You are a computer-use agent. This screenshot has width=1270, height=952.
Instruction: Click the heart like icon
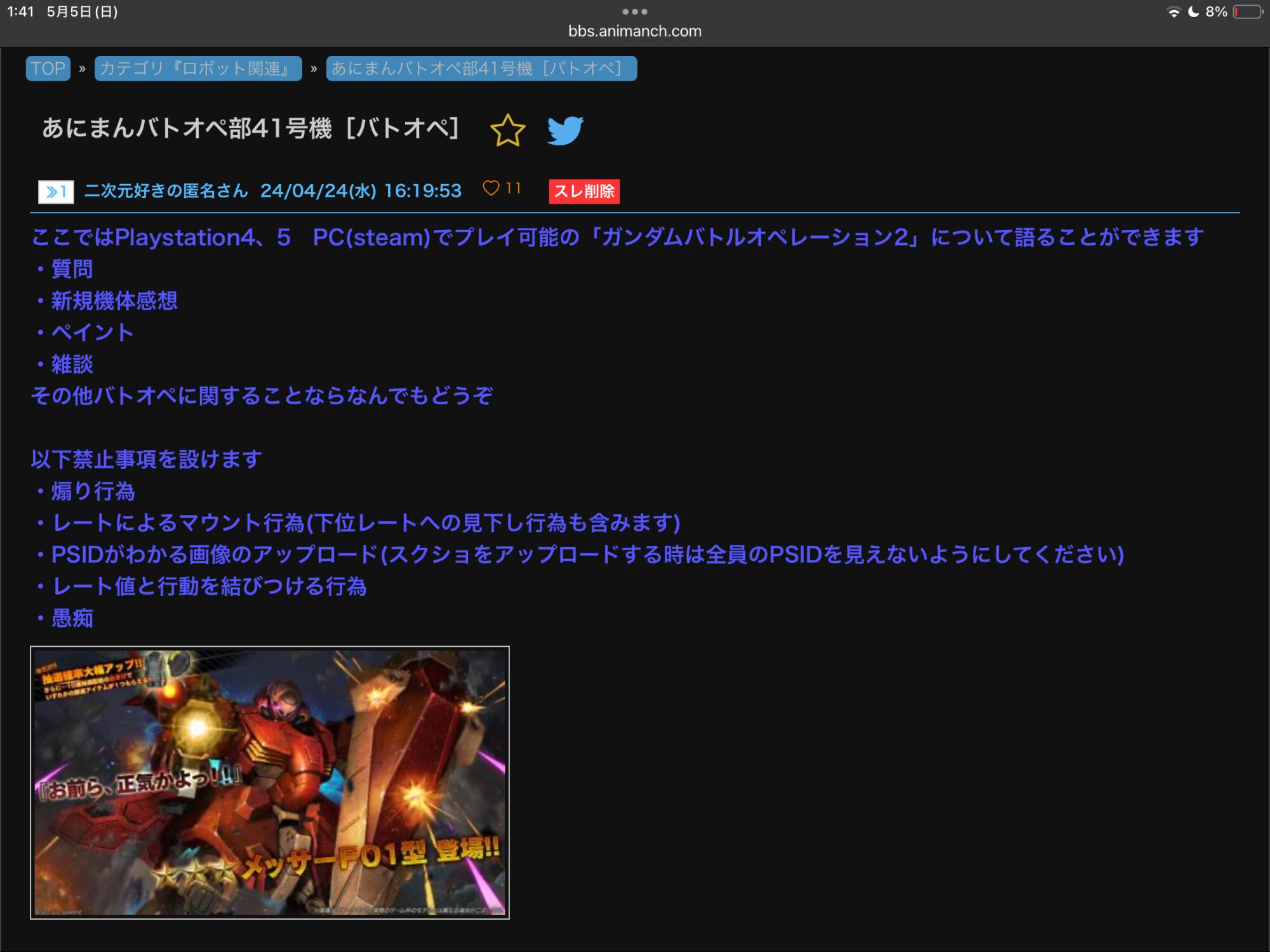tap(491, 188)
